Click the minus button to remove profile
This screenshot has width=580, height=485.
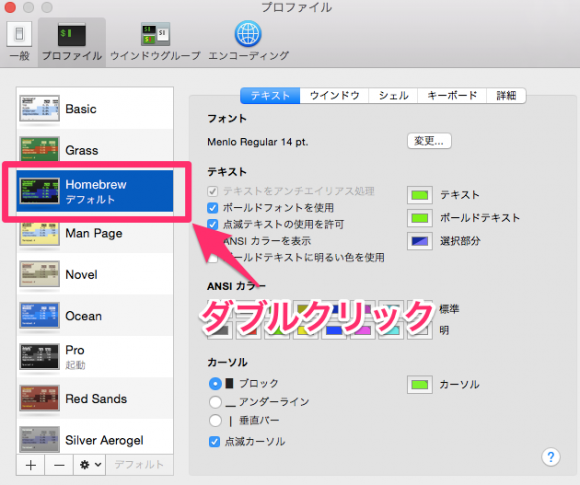(59, 465)
